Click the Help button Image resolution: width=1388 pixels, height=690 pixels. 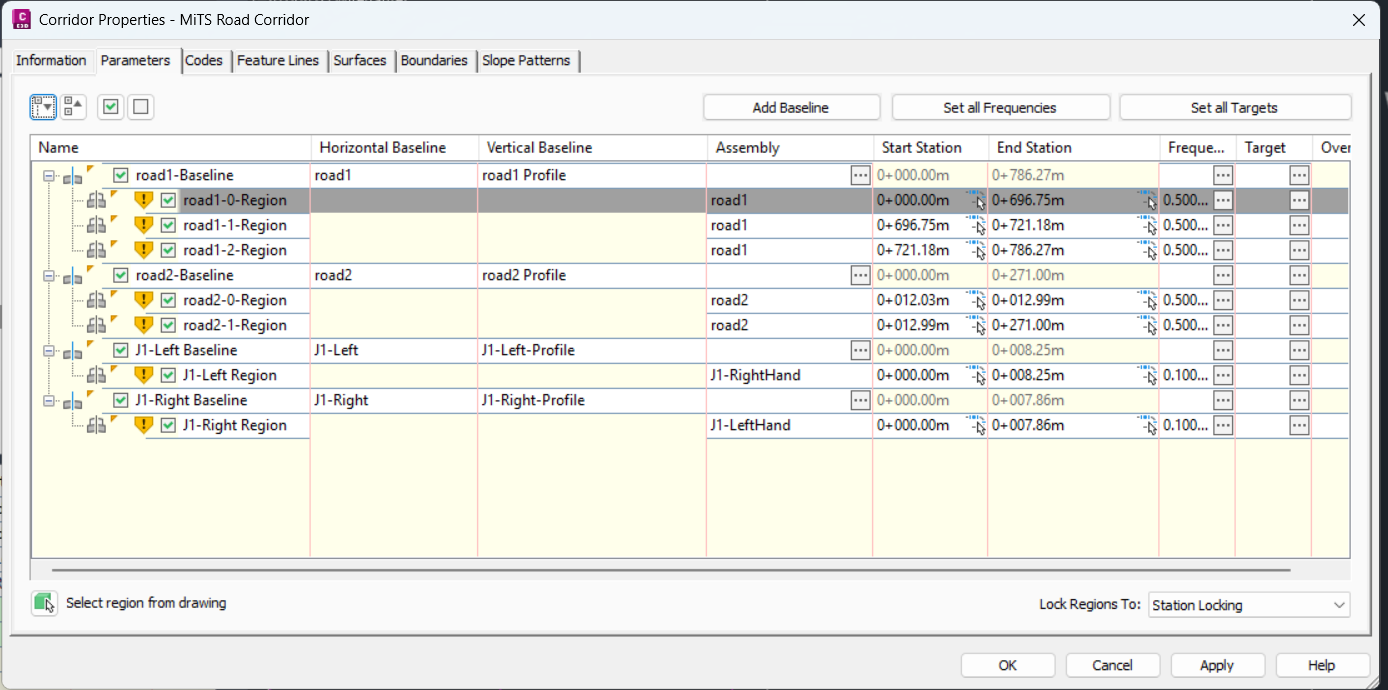click(1322, 665)
